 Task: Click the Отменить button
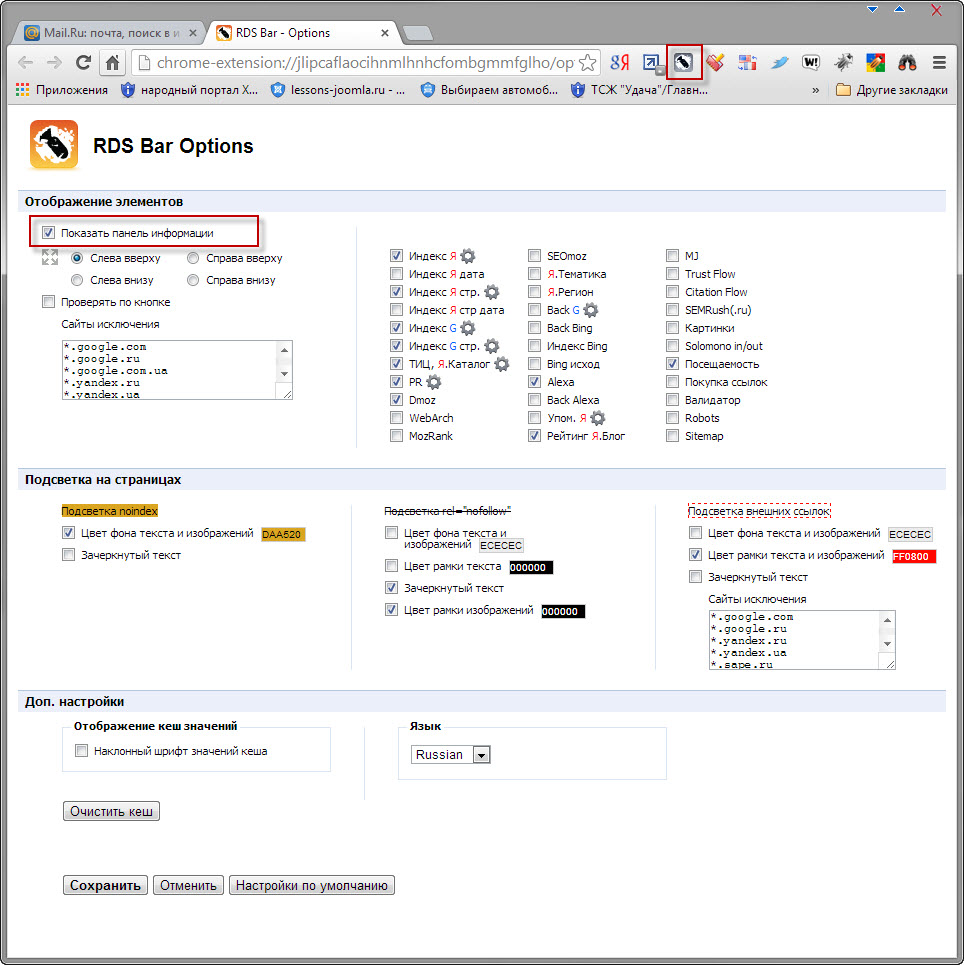point(188,885)
